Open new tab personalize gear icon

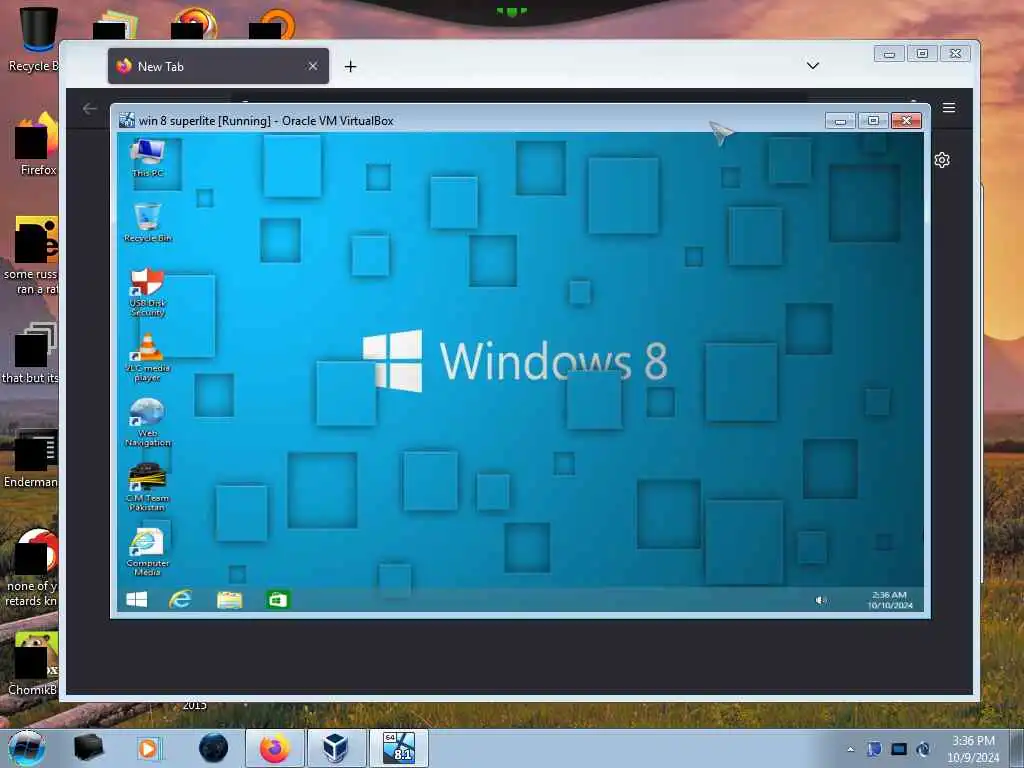(x=942, y=160)
